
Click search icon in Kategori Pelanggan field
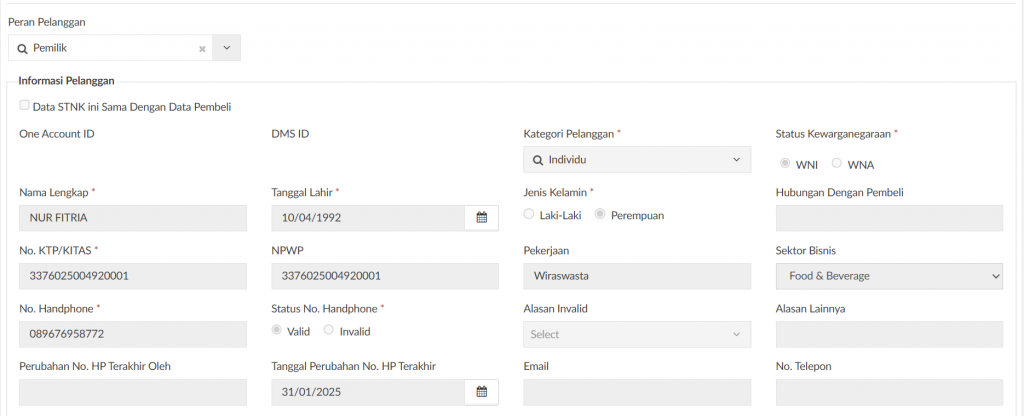[x=537, y=160]
